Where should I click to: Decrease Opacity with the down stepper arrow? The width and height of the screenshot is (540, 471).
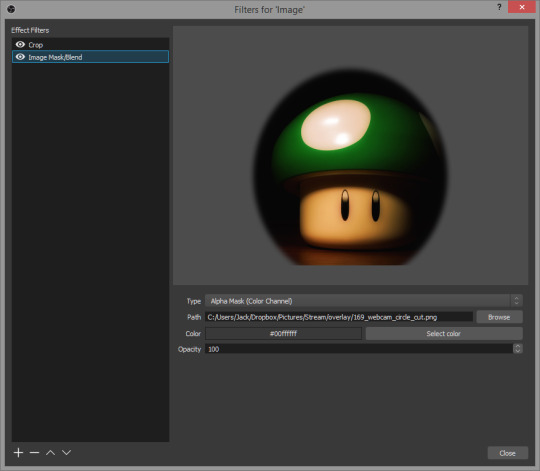coord(517,351)
